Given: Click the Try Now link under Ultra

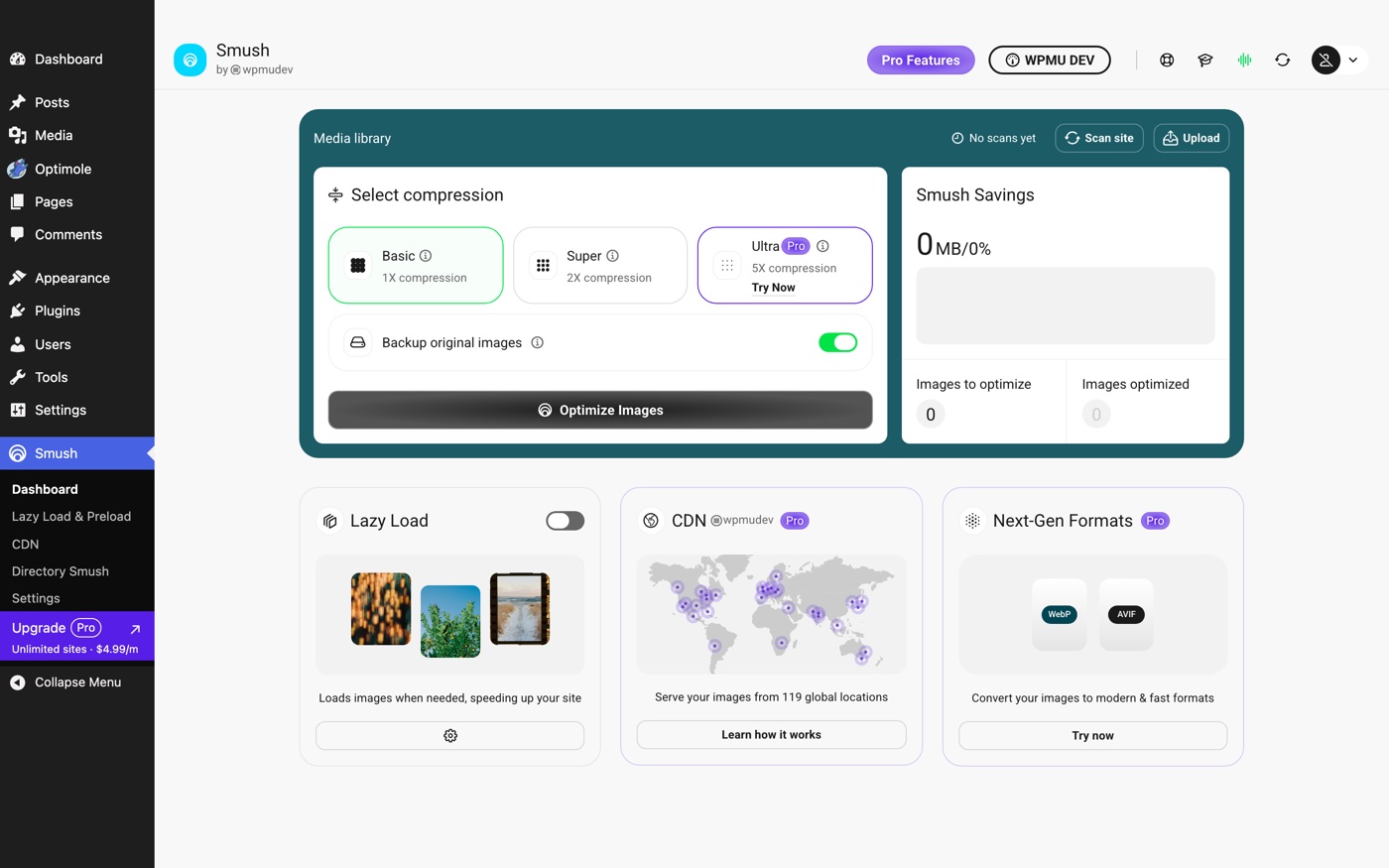Looking at the screenshot, I should point(773,288).
